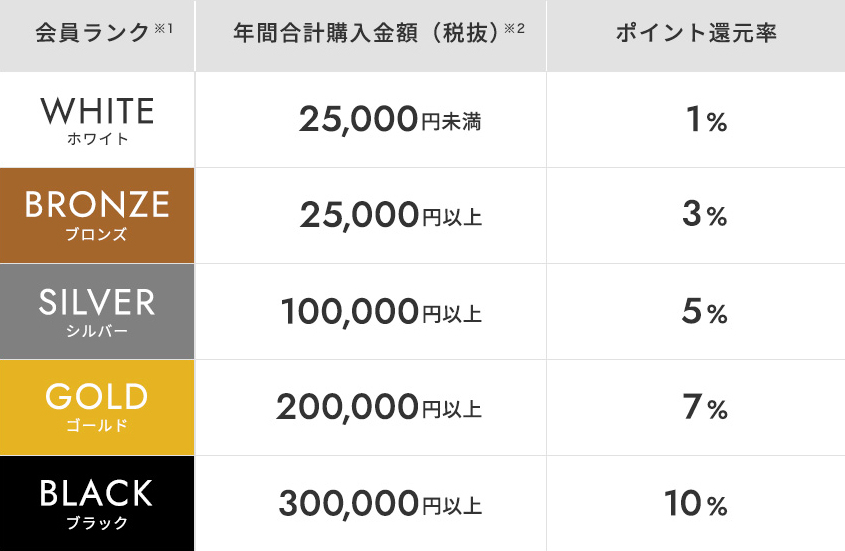
Task: Select the BLACK rank block
Action: [97, 503]
